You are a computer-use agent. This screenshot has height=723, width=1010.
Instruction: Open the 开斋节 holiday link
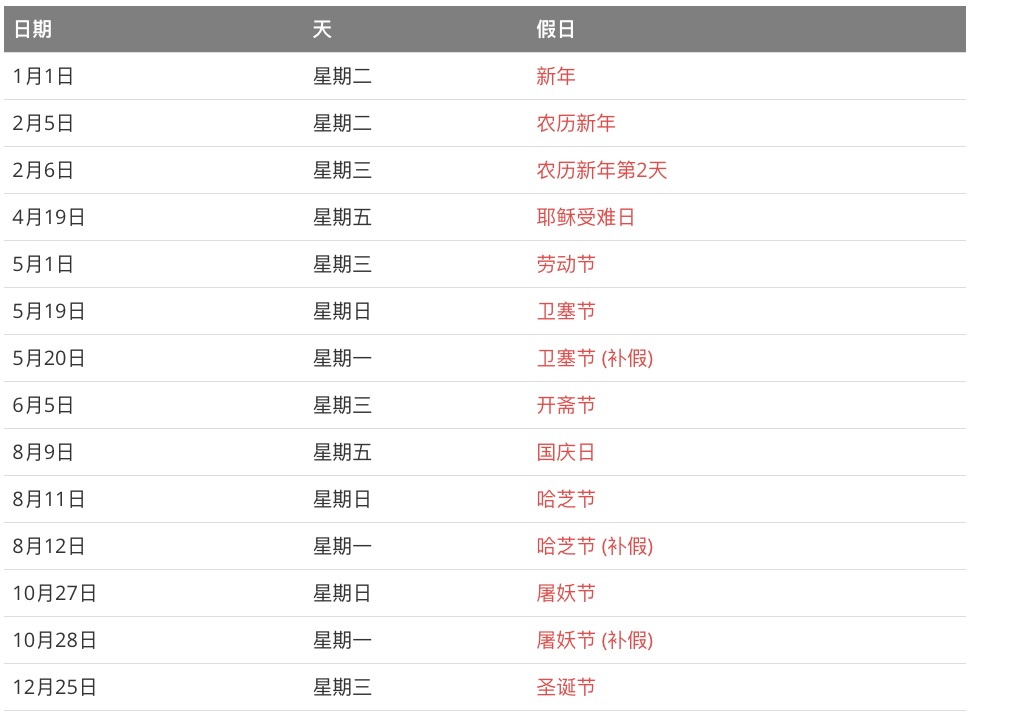click(x=566, y=405)
